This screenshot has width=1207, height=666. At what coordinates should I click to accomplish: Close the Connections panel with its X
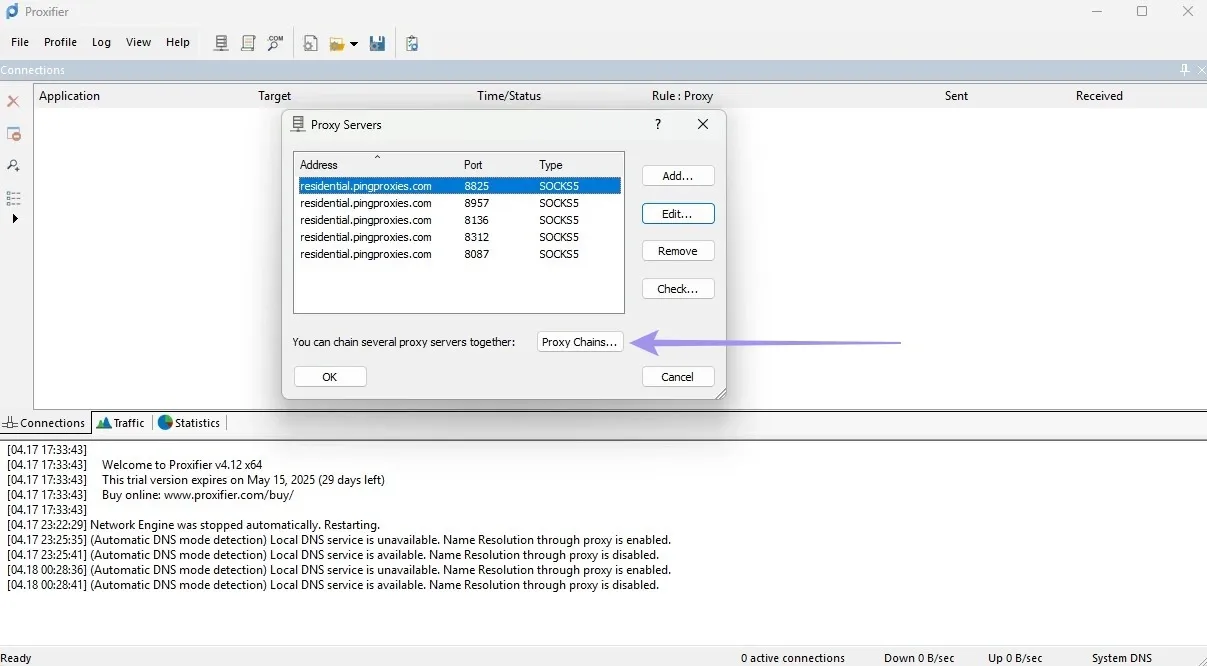pyautogui.click(x=1201, y=70)
